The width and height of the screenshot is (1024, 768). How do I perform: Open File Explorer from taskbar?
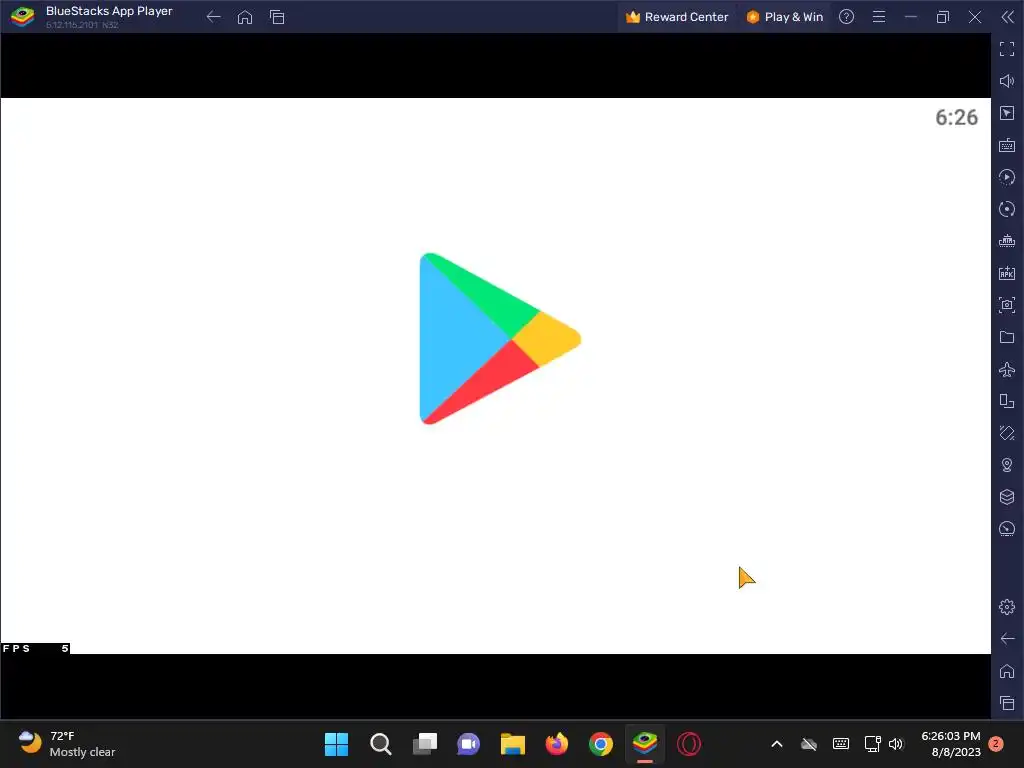tap(513, 744)
